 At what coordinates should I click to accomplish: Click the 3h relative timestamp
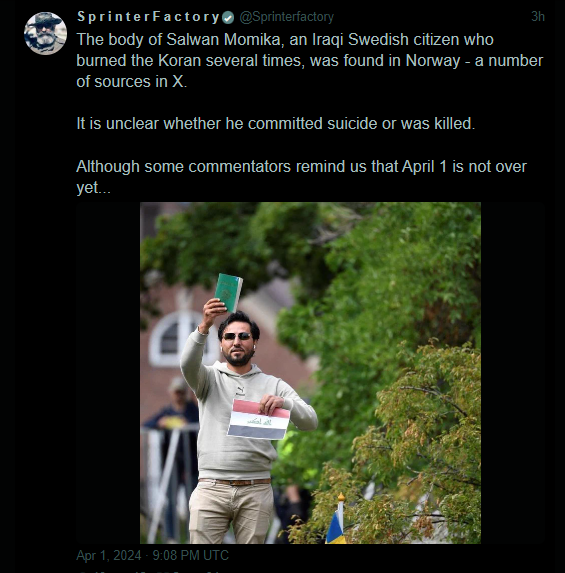(x=538, y=16)
